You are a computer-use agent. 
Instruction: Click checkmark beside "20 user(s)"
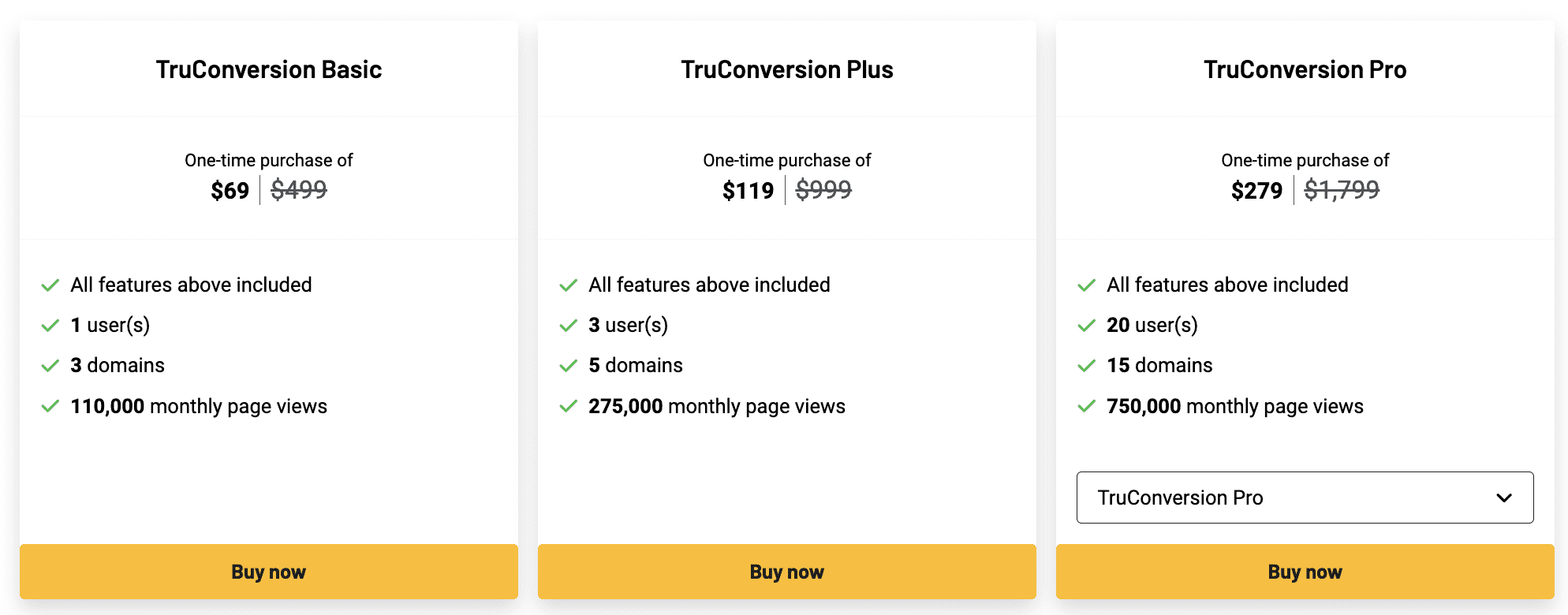tap(1087, 326)
